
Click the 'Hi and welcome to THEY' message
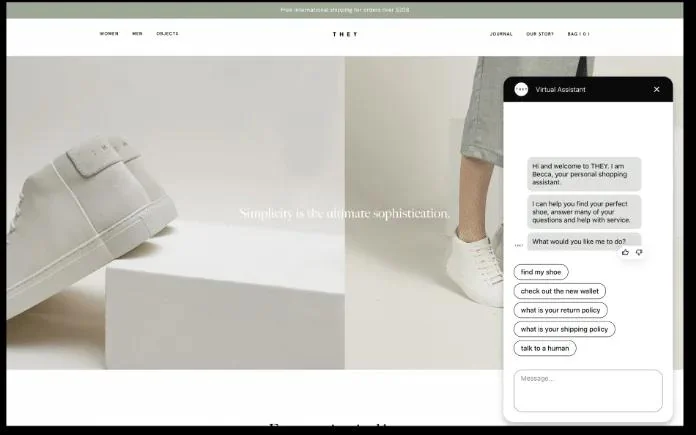[x=584, y=174]
